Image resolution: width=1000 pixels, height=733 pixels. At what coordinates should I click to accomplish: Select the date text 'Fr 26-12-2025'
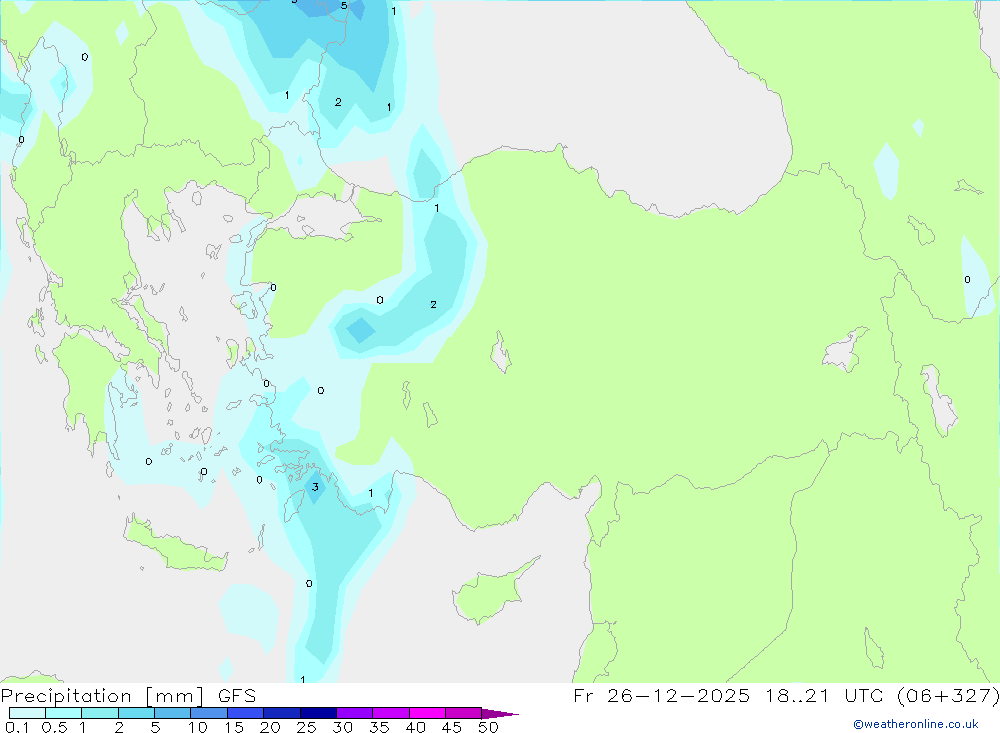click(661, 695)
